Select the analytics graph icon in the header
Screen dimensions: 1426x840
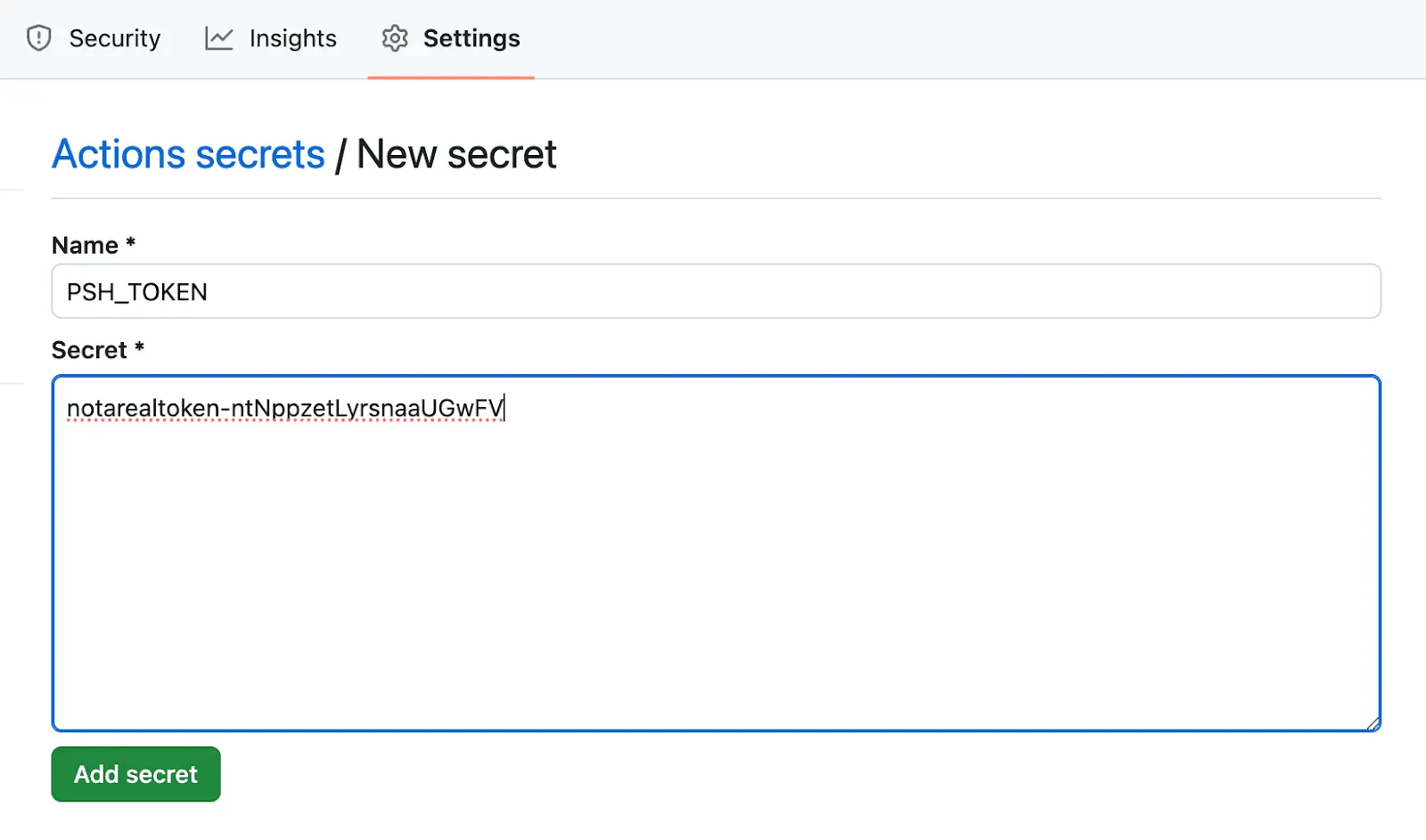[x=217, y=38]
